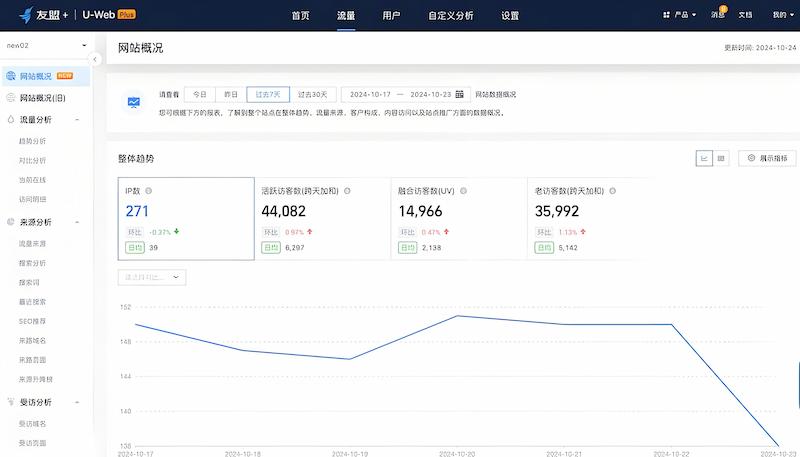The image size is (800, 457).
Task: Open the new02 site selector dropdown
Action: (46, 45)
